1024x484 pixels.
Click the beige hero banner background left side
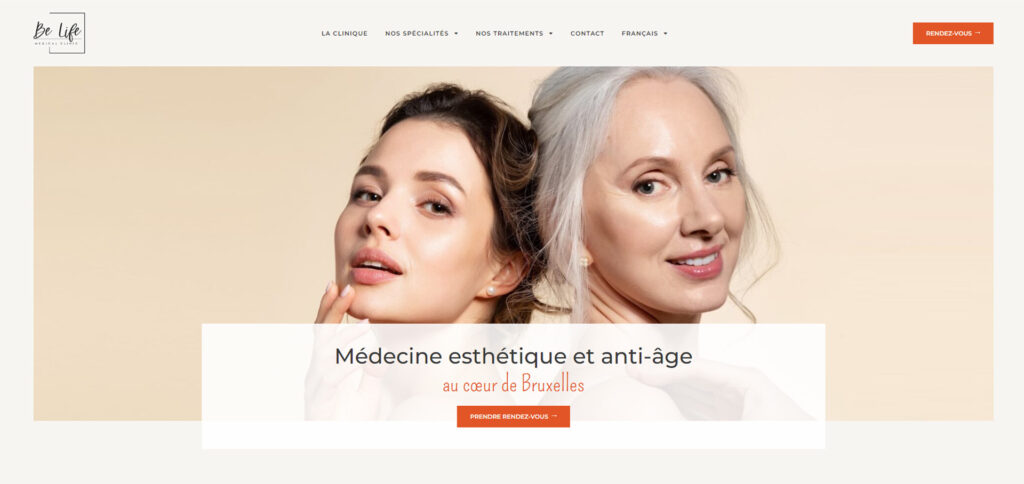[x=163, y=242]
